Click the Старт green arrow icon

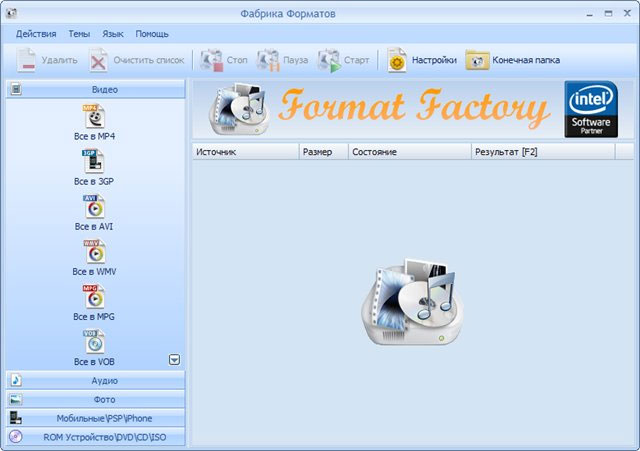coord(329,60)
